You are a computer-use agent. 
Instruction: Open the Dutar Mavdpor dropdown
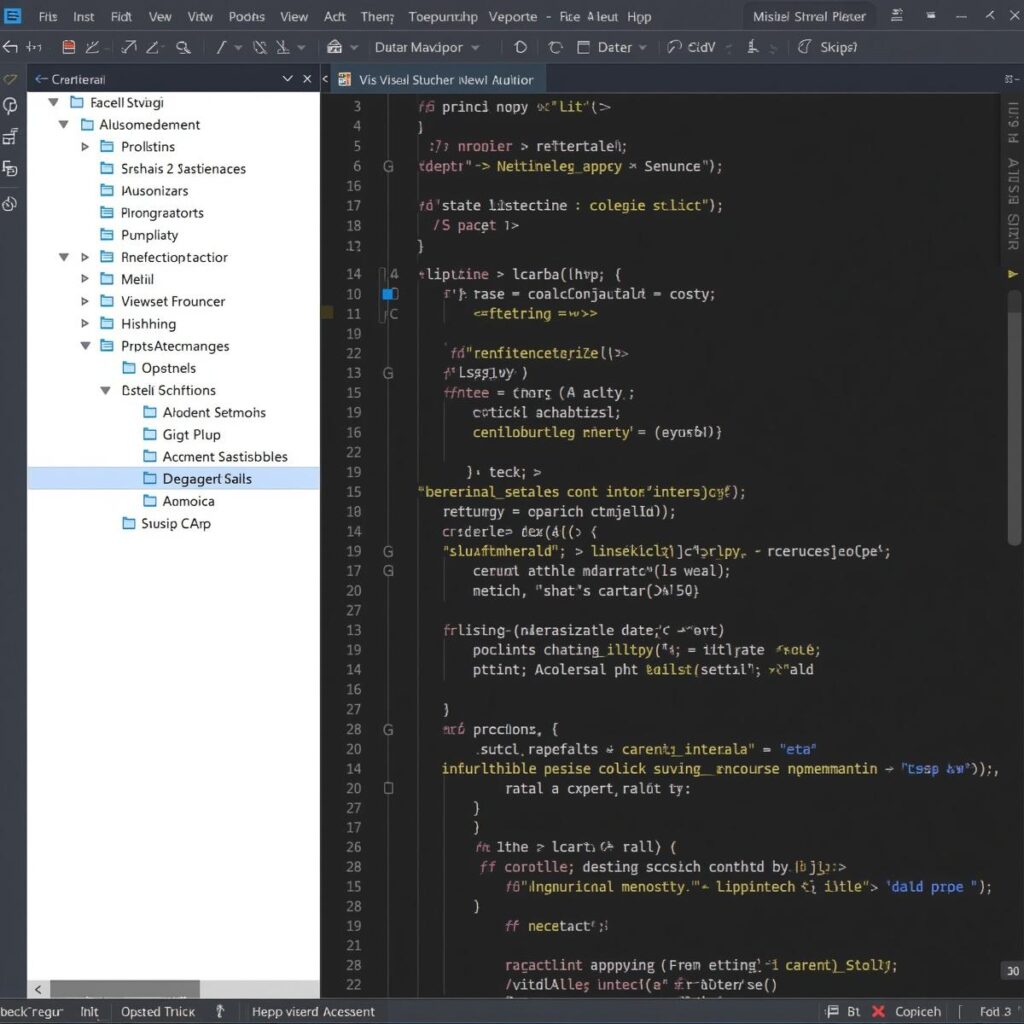[427, 47]
